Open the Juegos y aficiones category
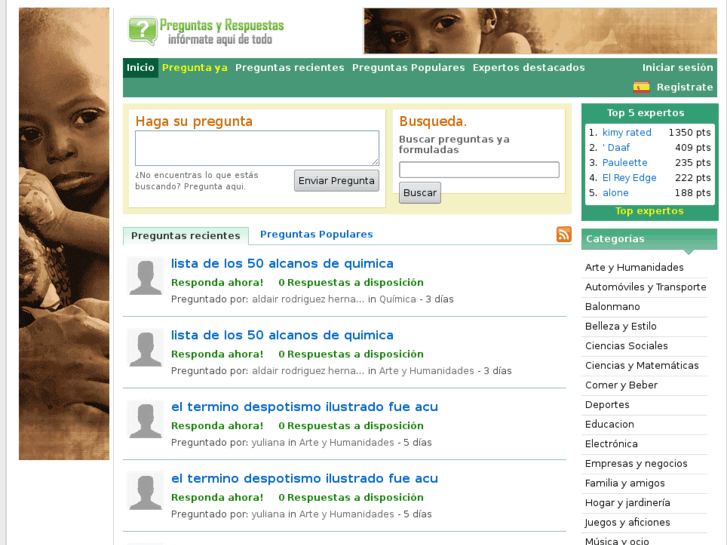The image size is (727, 545). (x=628, y=522)
